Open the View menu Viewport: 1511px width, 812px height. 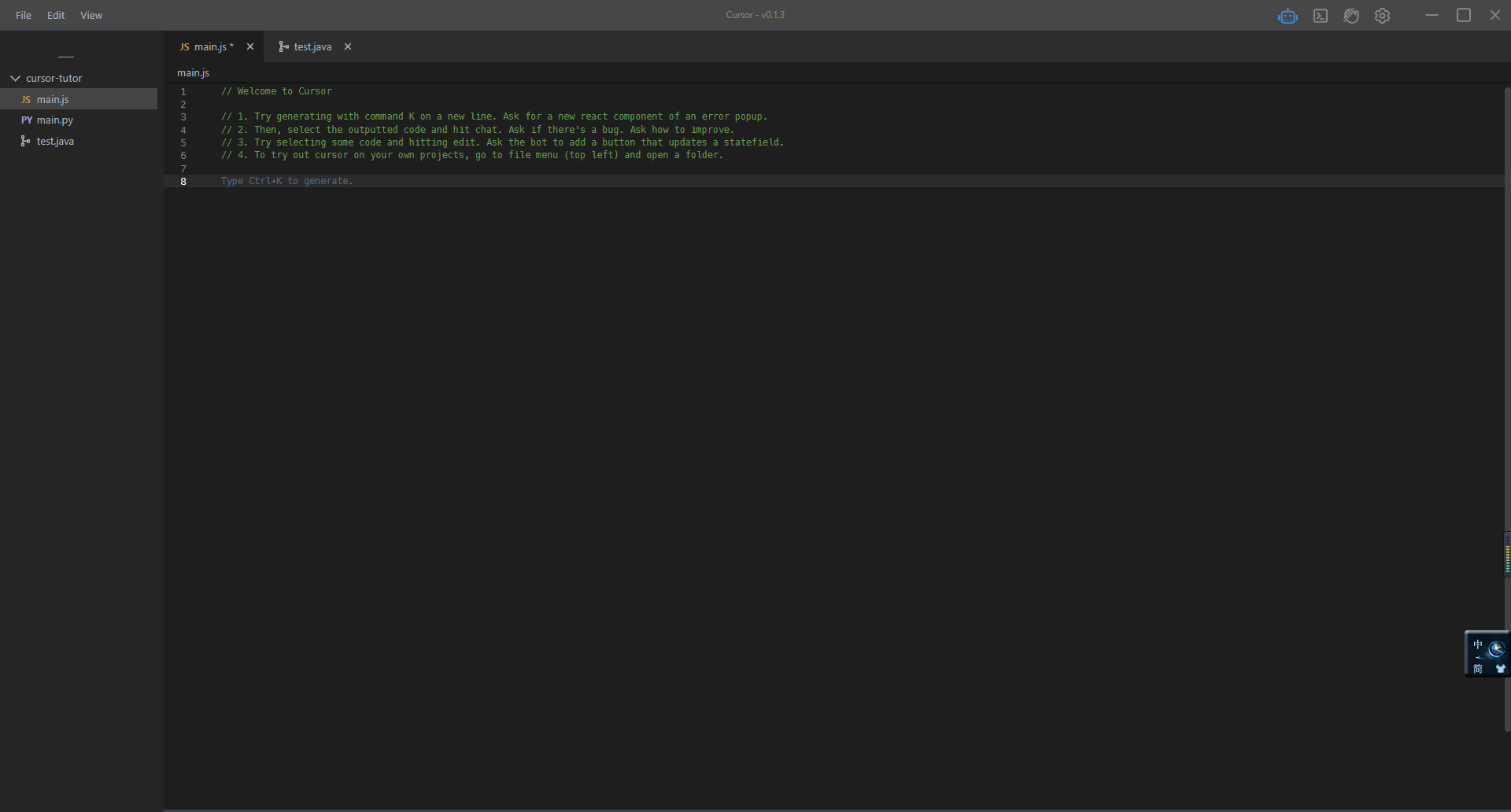click(91, 15)
